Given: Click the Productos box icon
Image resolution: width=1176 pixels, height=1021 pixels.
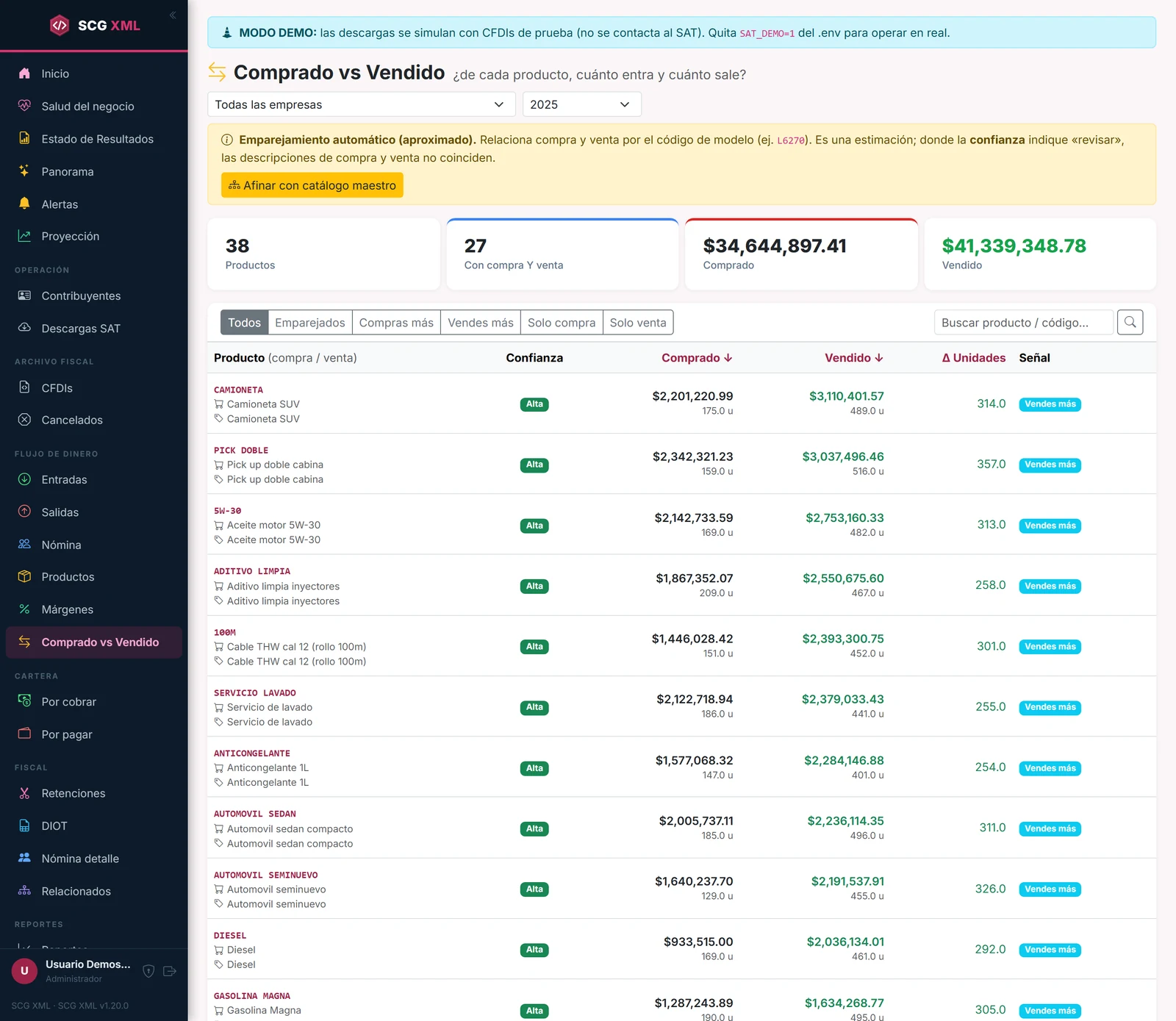Looking at the screenshot, I should coord(24,576).
